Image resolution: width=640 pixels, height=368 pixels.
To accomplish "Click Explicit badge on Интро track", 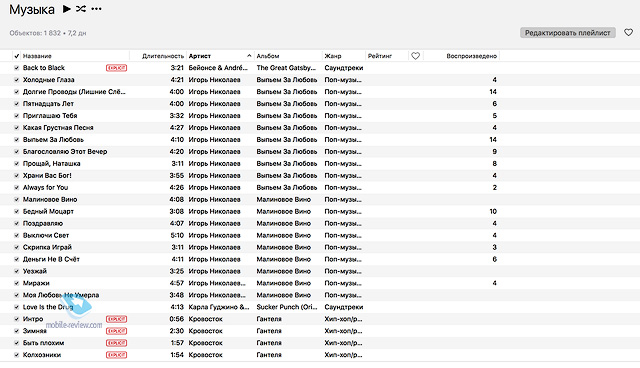I will (x=116, y=319).
